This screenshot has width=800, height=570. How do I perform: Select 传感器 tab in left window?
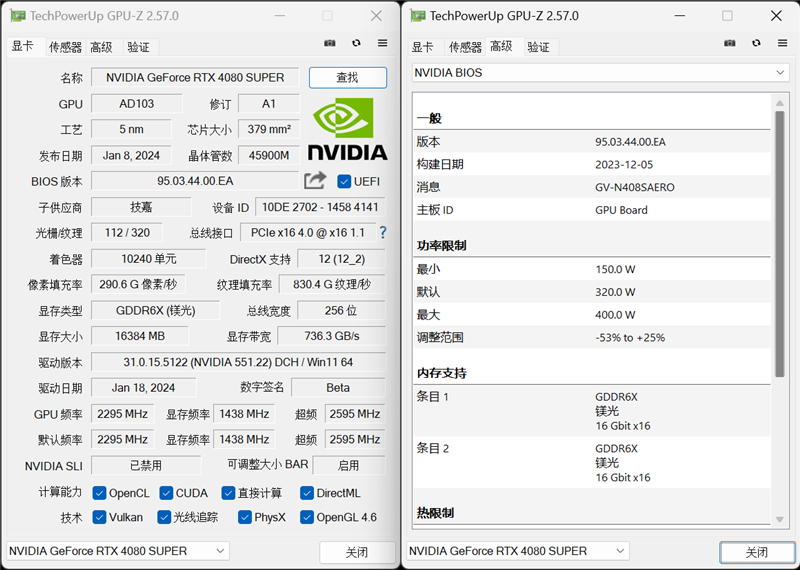click(x=65, y=47)
